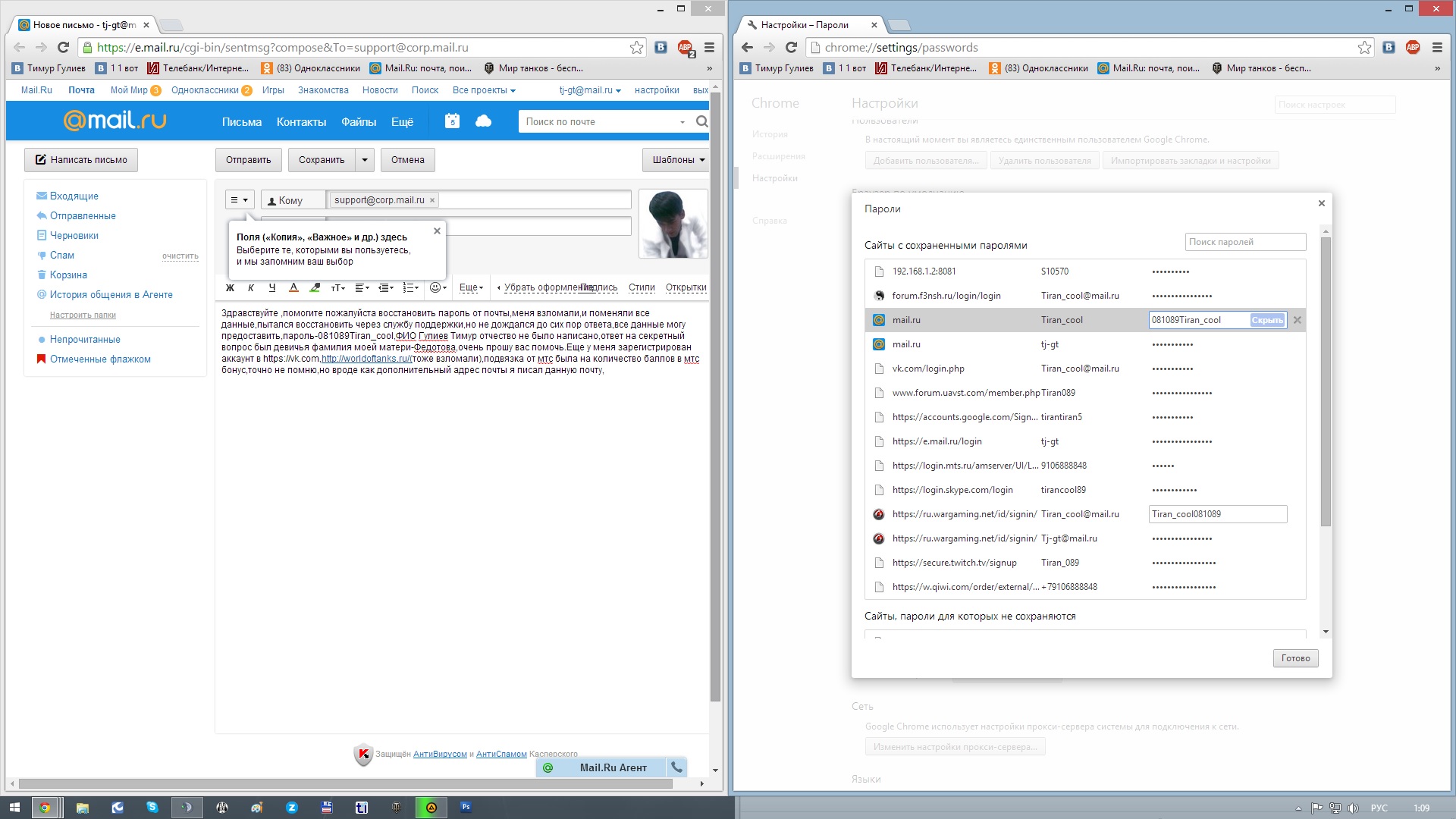Open the text color picker (red A)

click(x=293, y=288)
